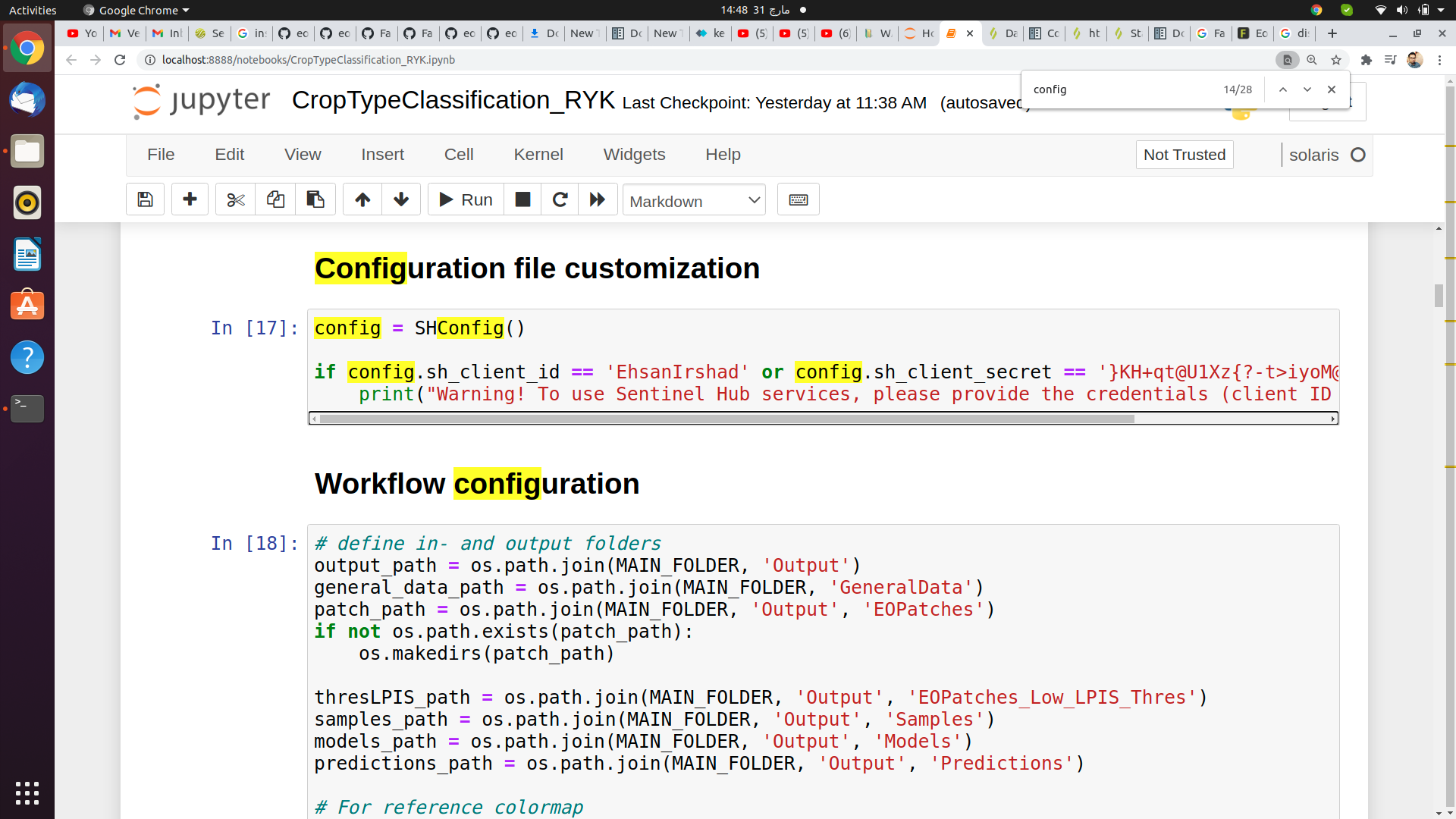Insert a new cell below
This screenshot has width=1456, height=819.
(x=190, y=199)
